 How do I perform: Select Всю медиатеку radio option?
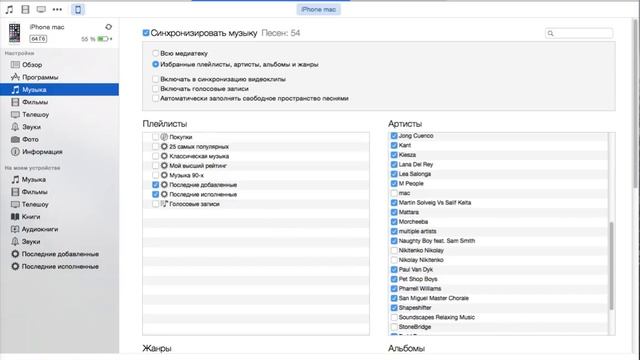(x=156, y=53)
